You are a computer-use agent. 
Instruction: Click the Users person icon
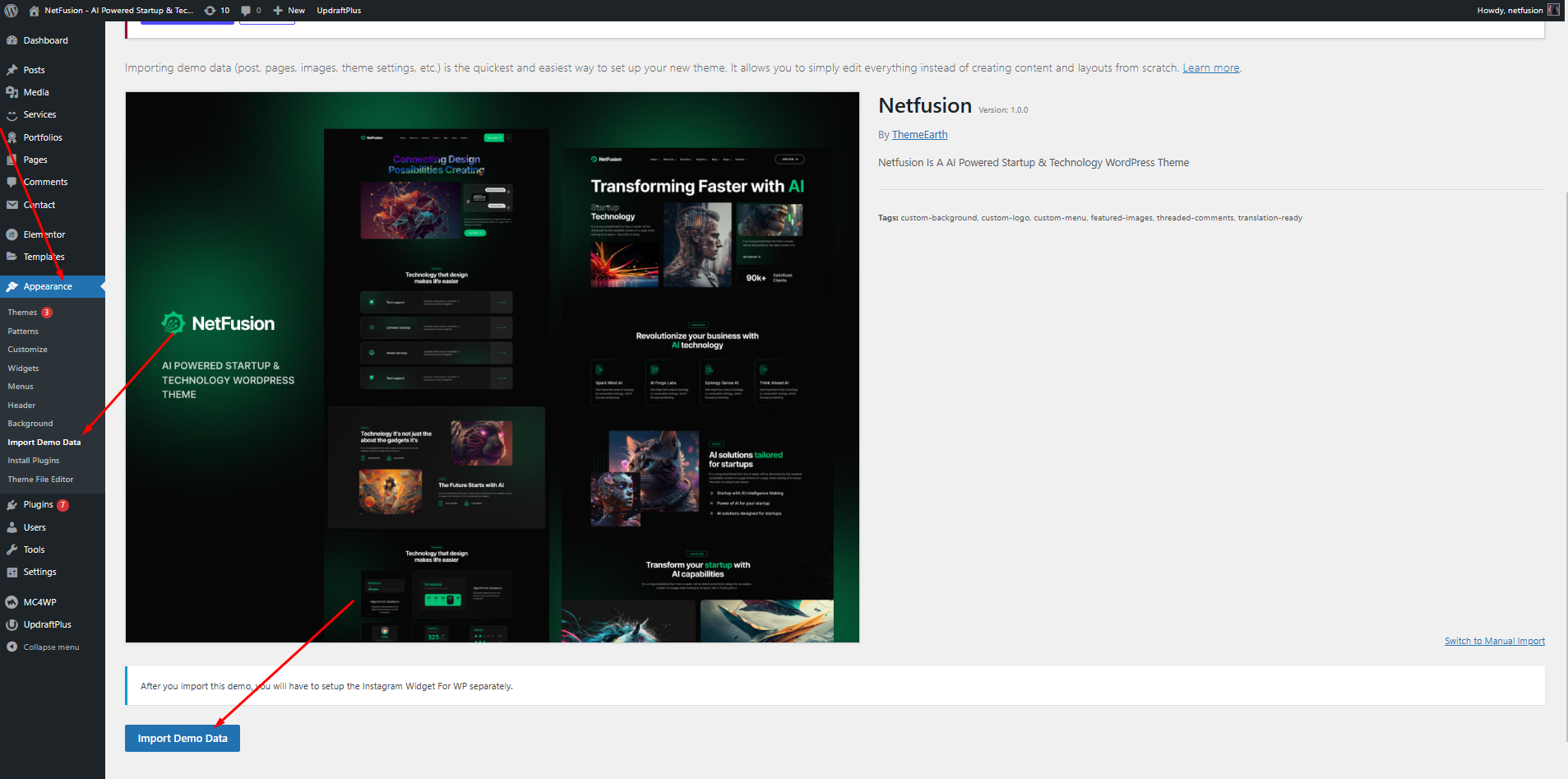pos(12,527)
